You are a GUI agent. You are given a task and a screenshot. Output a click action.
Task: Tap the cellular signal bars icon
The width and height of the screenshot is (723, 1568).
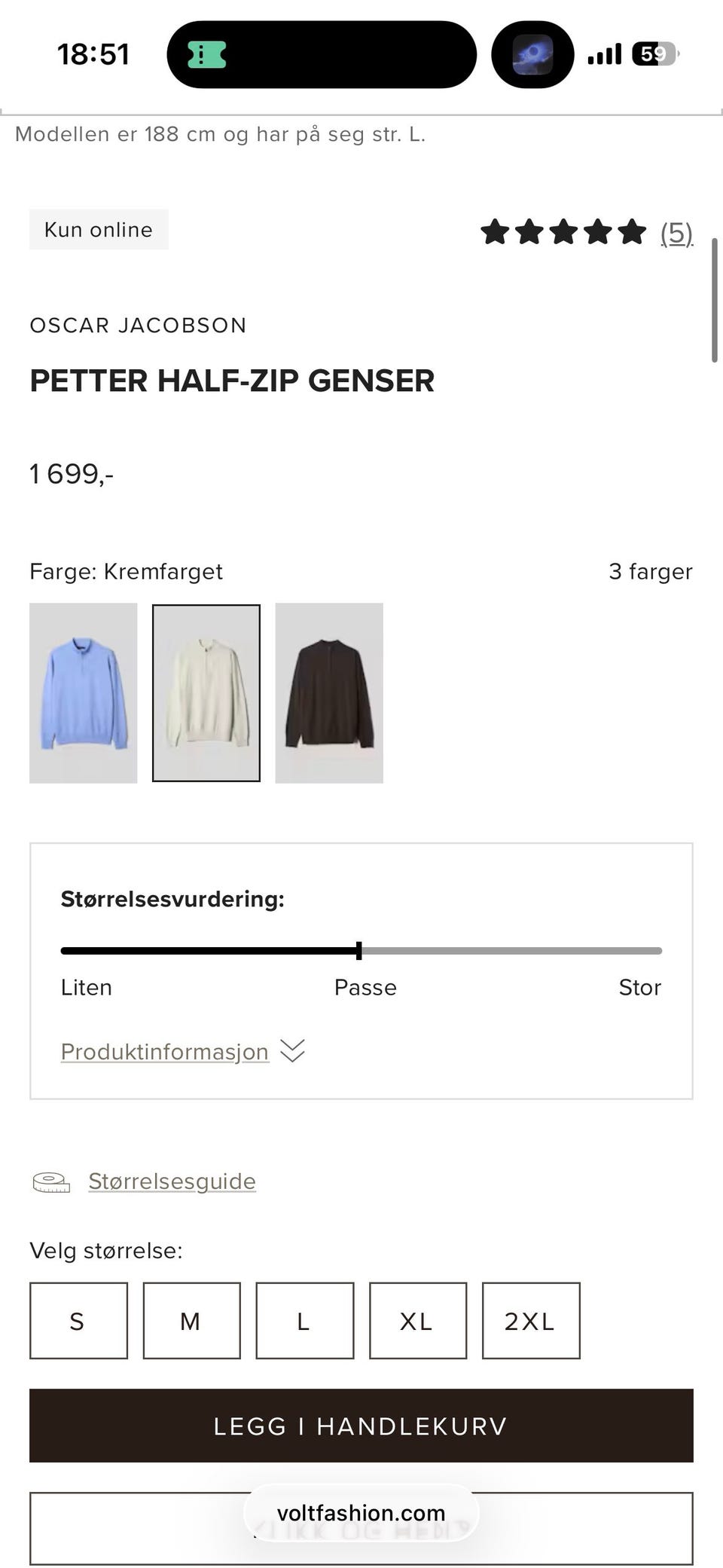tap(605, 54)
